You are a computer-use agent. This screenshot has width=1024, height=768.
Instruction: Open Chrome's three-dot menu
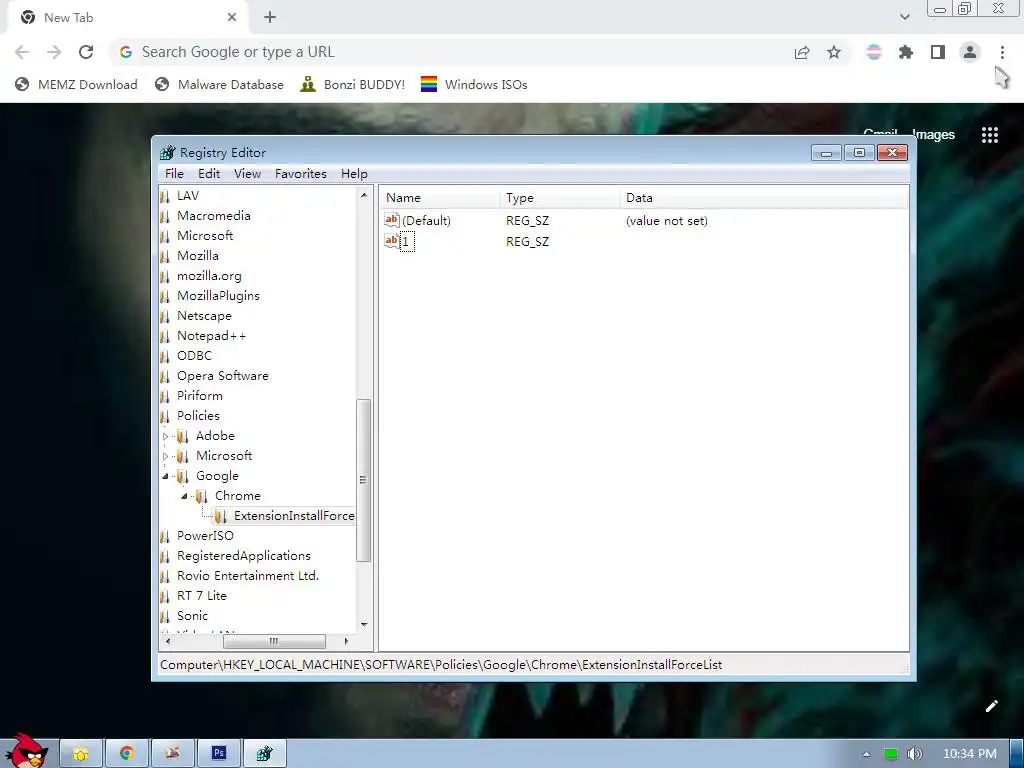1002,52
